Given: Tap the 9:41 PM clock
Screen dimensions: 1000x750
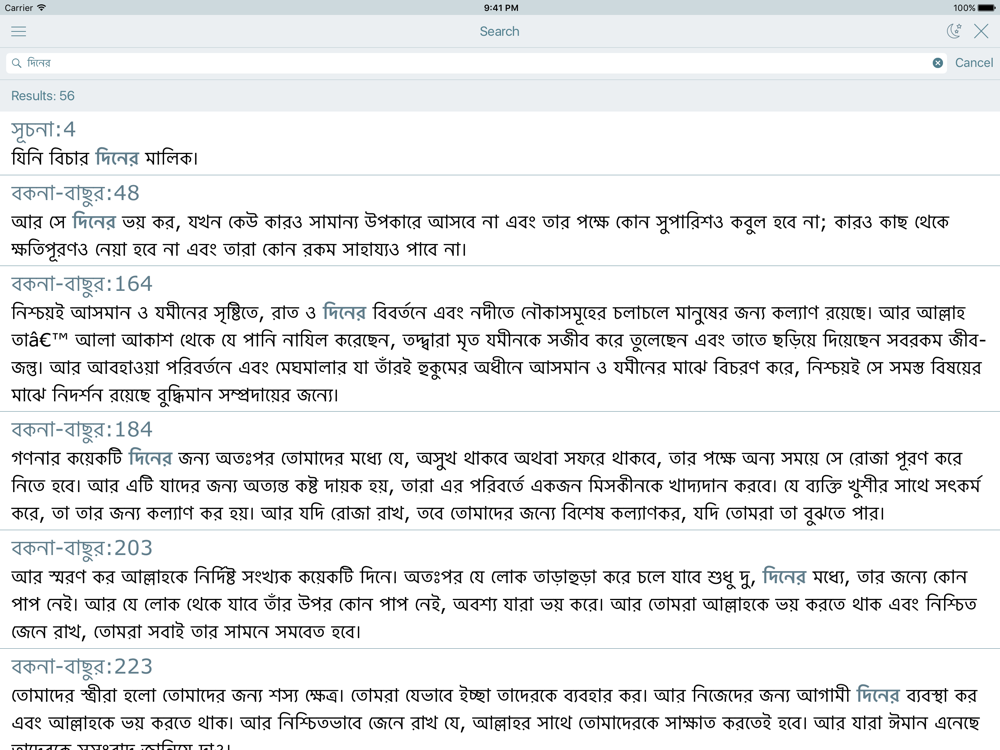Looking at the screenshot, I should click(x=501, y=8).
